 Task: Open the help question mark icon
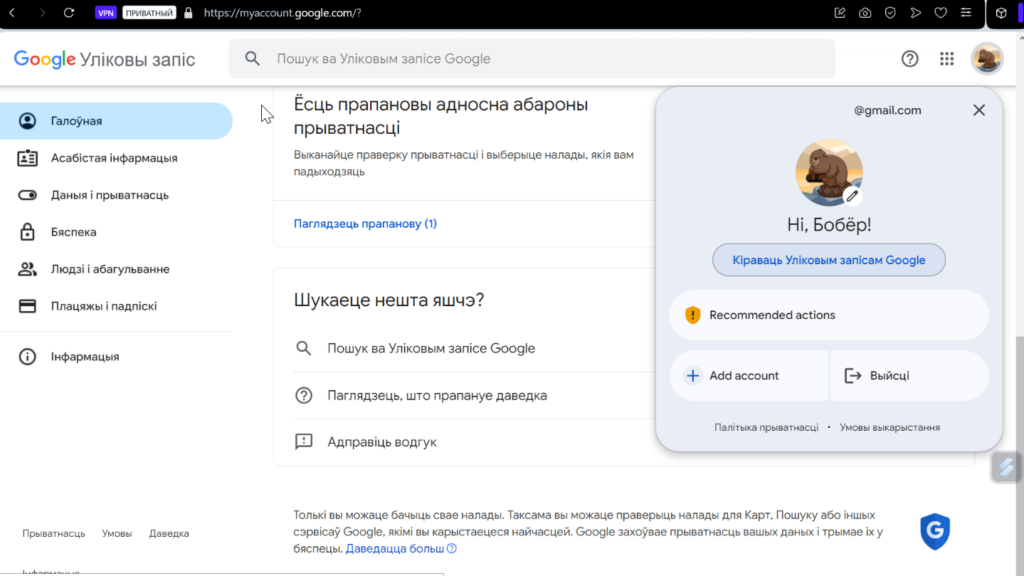point(910,59)
